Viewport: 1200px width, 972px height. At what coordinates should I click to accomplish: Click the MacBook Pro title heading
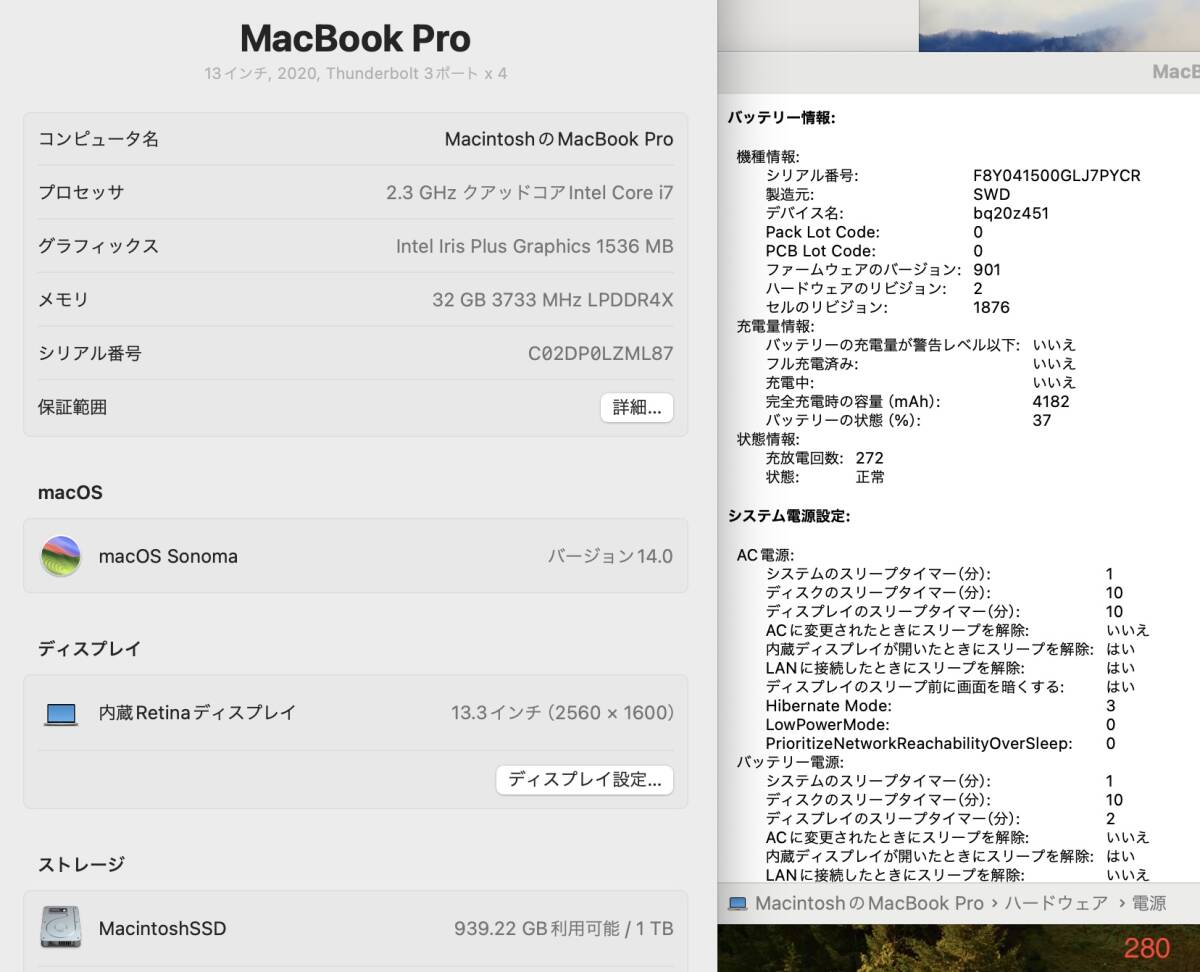pos(355,38)
